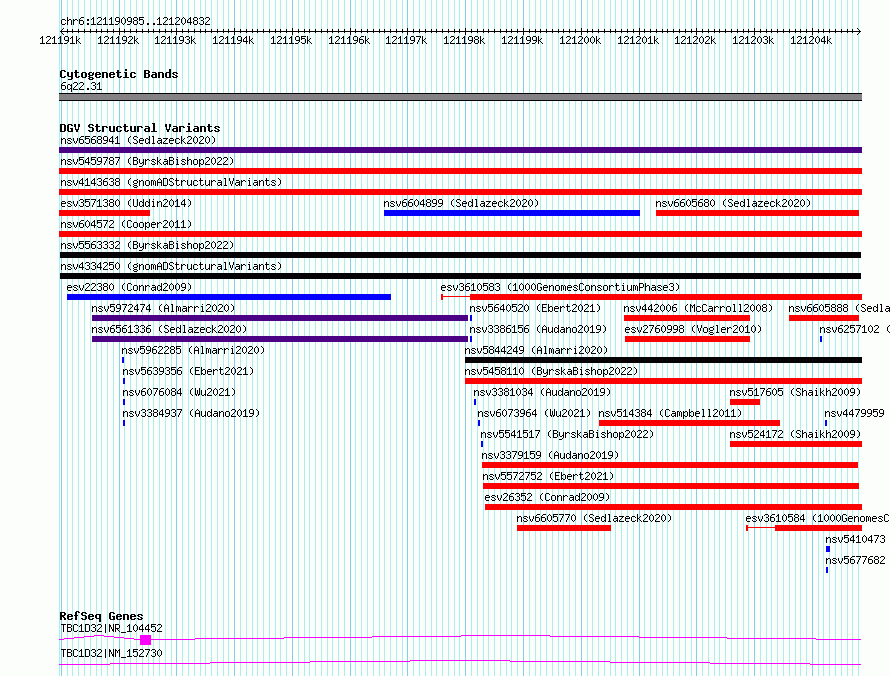Click the 121191k ruler tick label
Viewport: 890px width, 676px height.
pos(60,40)
